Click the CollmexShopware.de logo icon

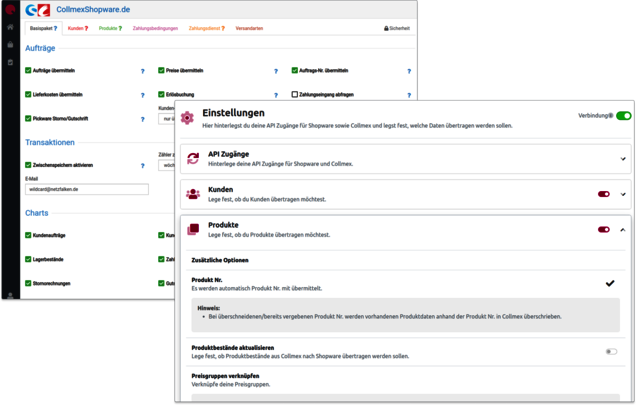pyautogui.click(x=37, y=10)
